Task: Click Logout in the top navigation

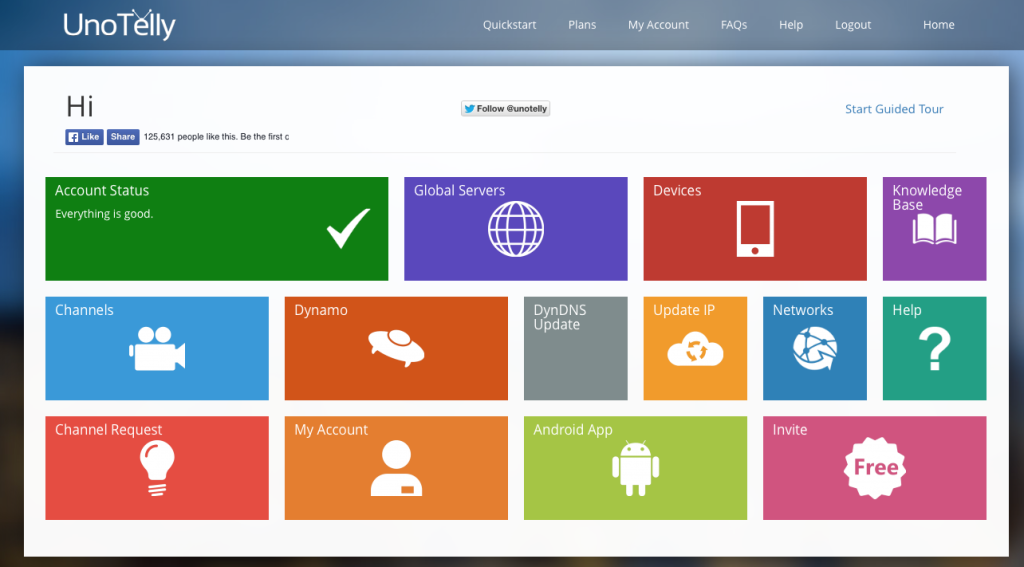Action: tap(853, 25)
